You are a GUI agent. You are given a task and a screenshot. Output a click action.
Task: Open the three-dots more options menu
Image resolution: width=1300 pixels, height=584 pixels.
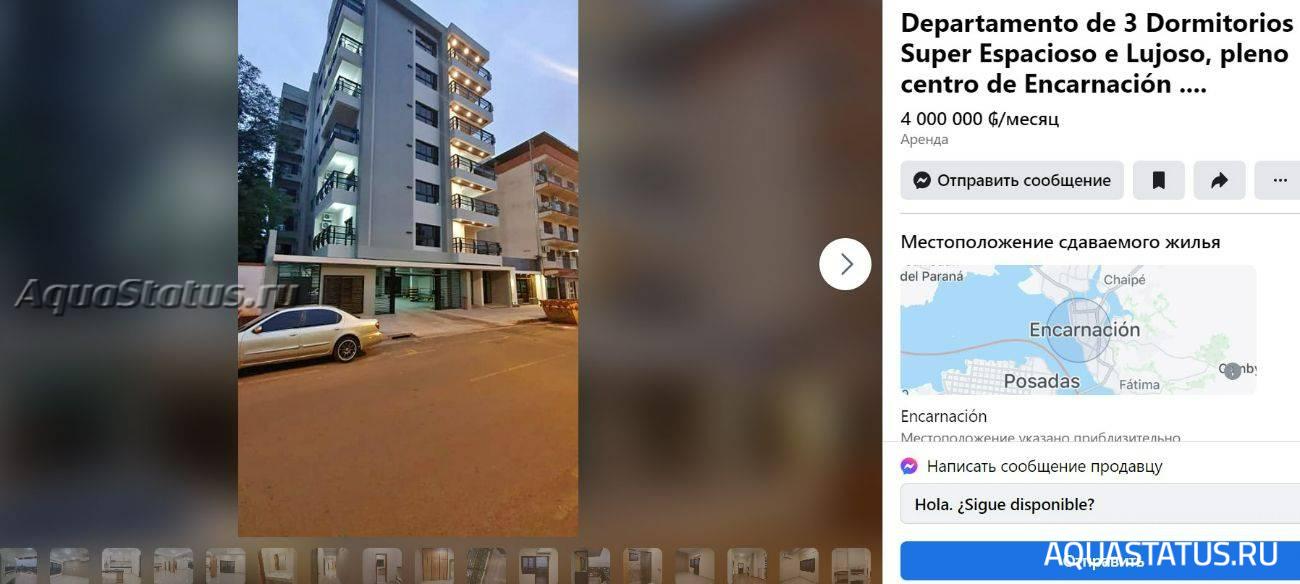(x=1279, y=181)
